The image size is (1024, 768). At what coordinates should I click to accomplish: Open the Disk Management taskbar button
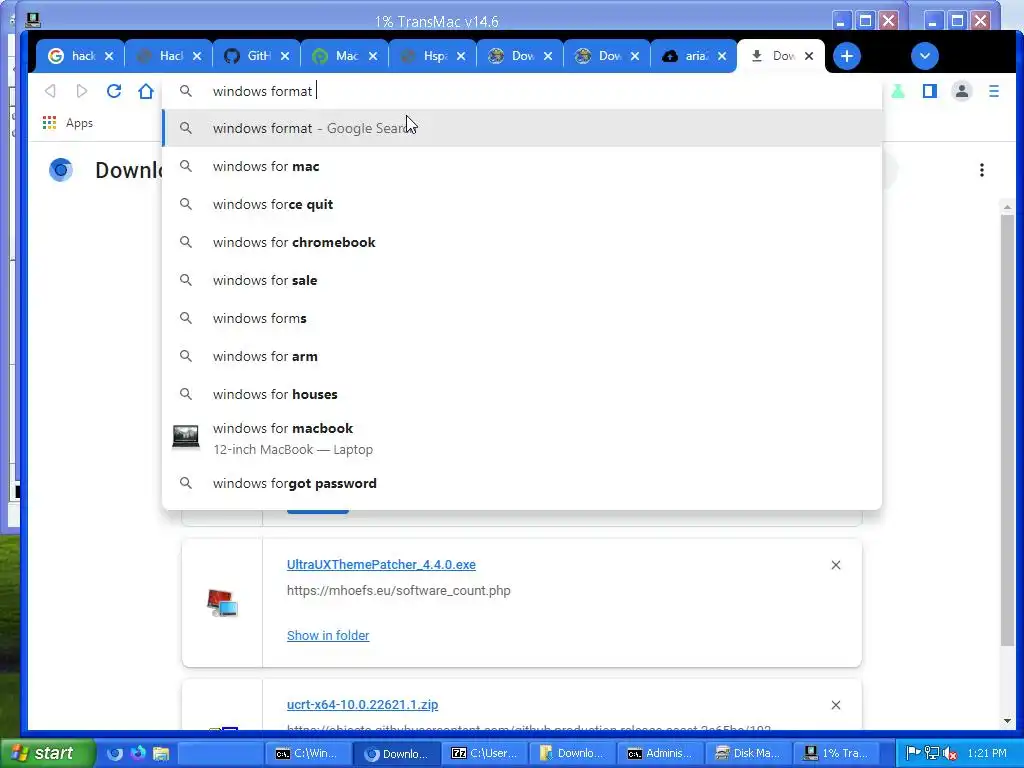coord(748,753)
